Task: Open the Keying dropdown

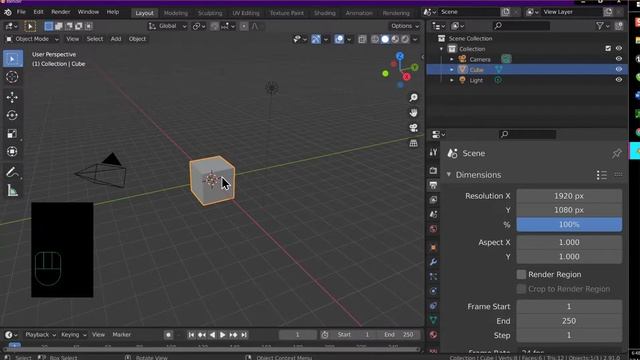Action: coord(73,335)
